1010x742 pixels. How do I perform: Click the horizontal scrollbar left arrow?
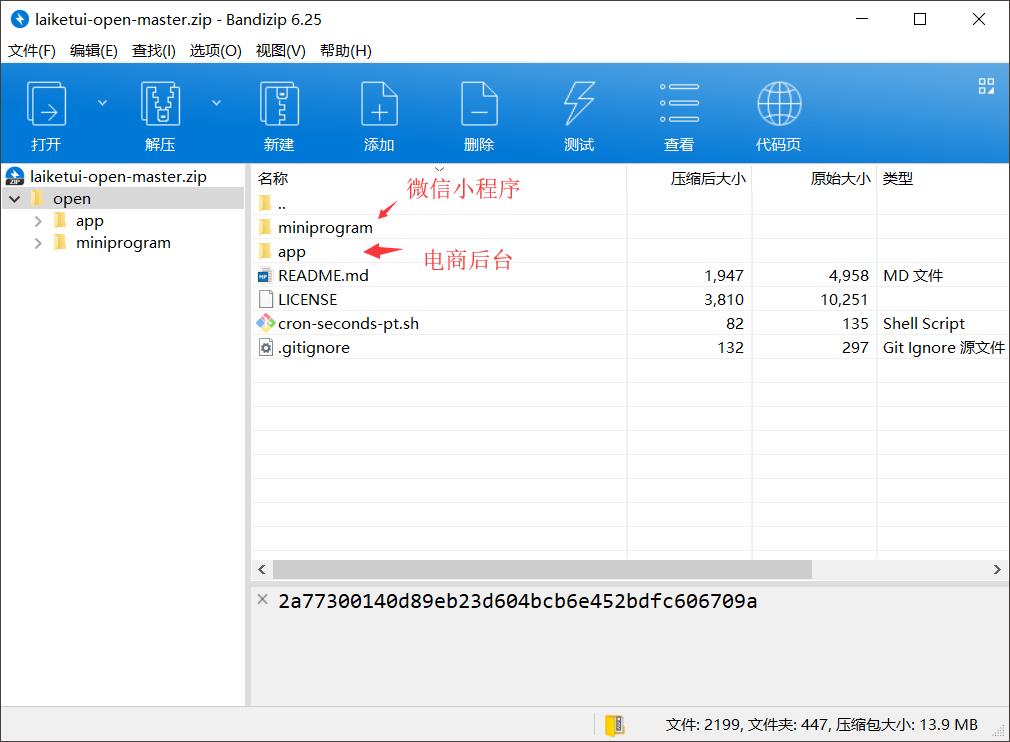coord(262,569)
